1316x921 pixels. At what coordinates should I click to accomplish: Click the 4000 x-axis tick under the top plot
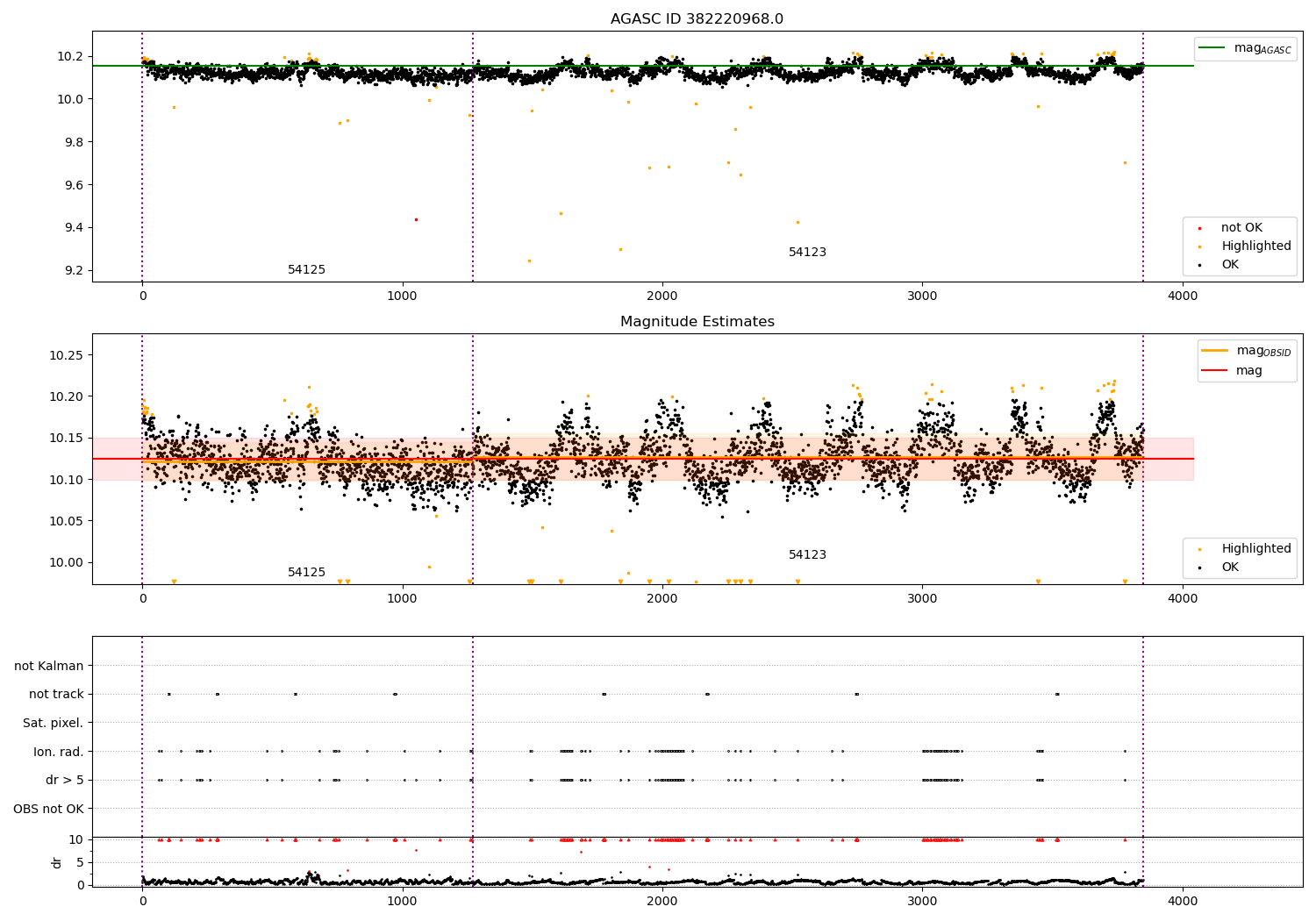(x=1182, y=296)
